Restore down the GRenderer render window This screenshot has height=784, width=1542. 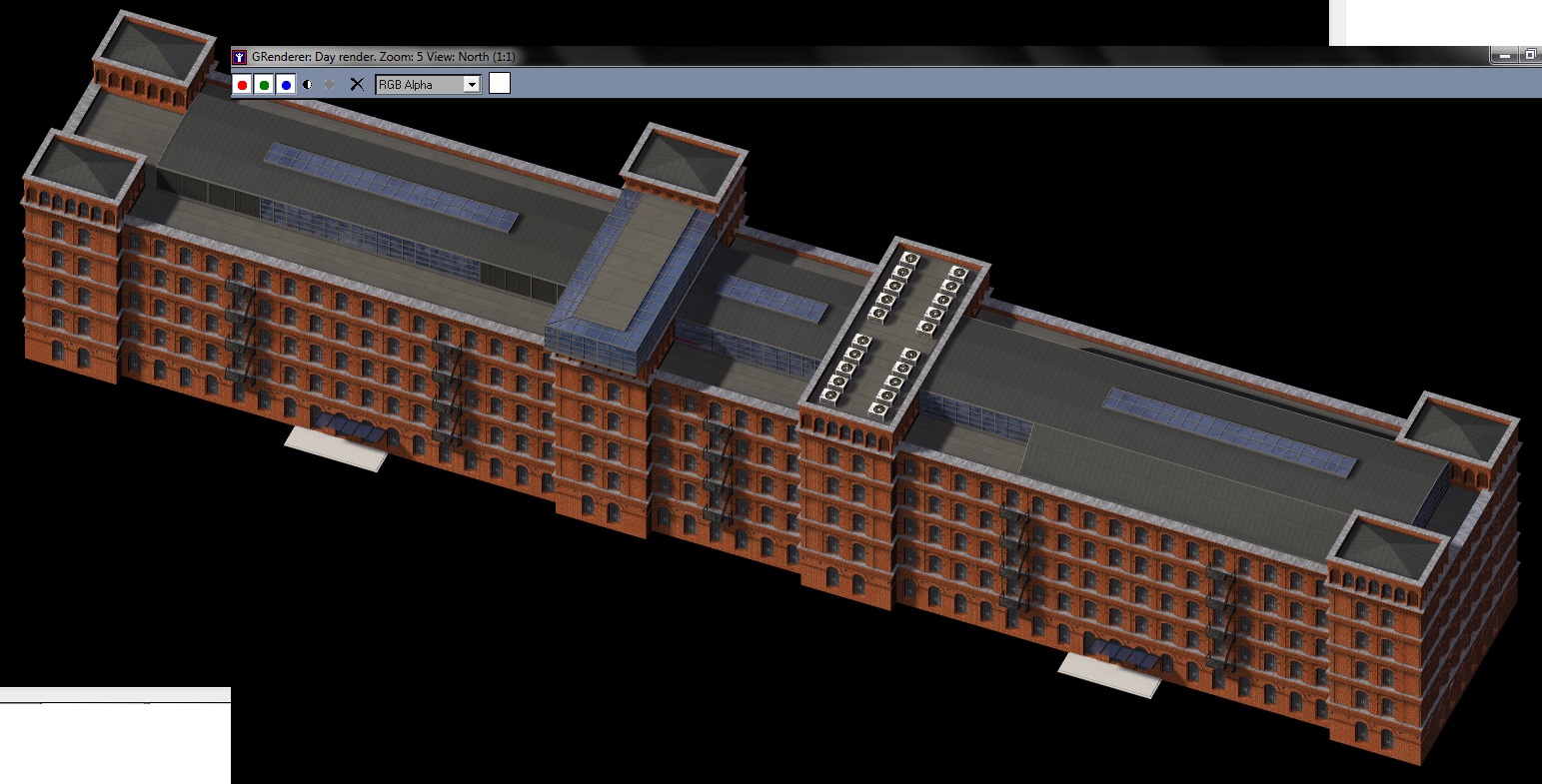(x=1530, y=56)
